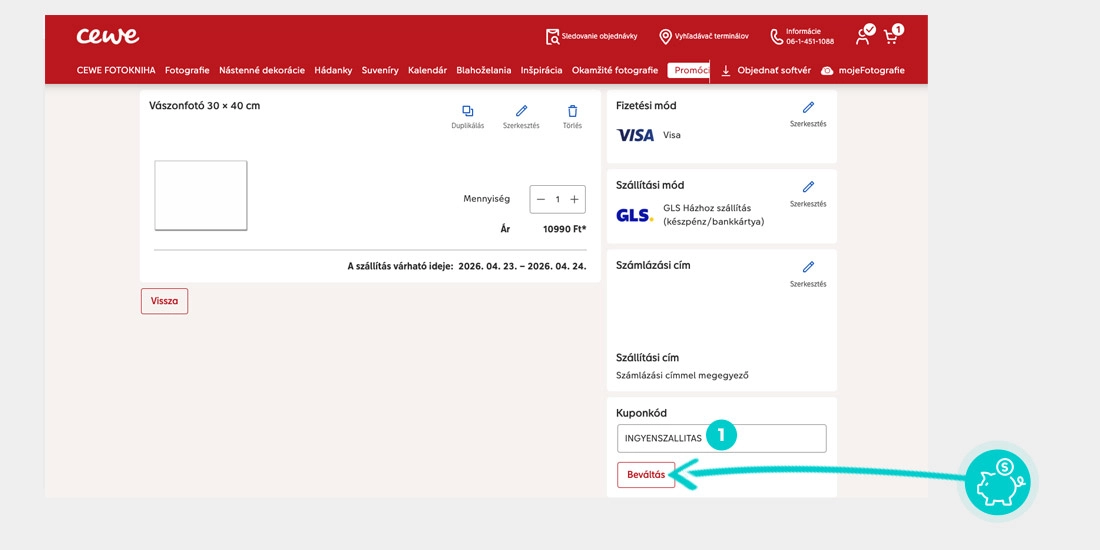Increase quantity with plus button
Image resolution: width=1100 pixels, height=550 pixels.
(x=575, y=199)
